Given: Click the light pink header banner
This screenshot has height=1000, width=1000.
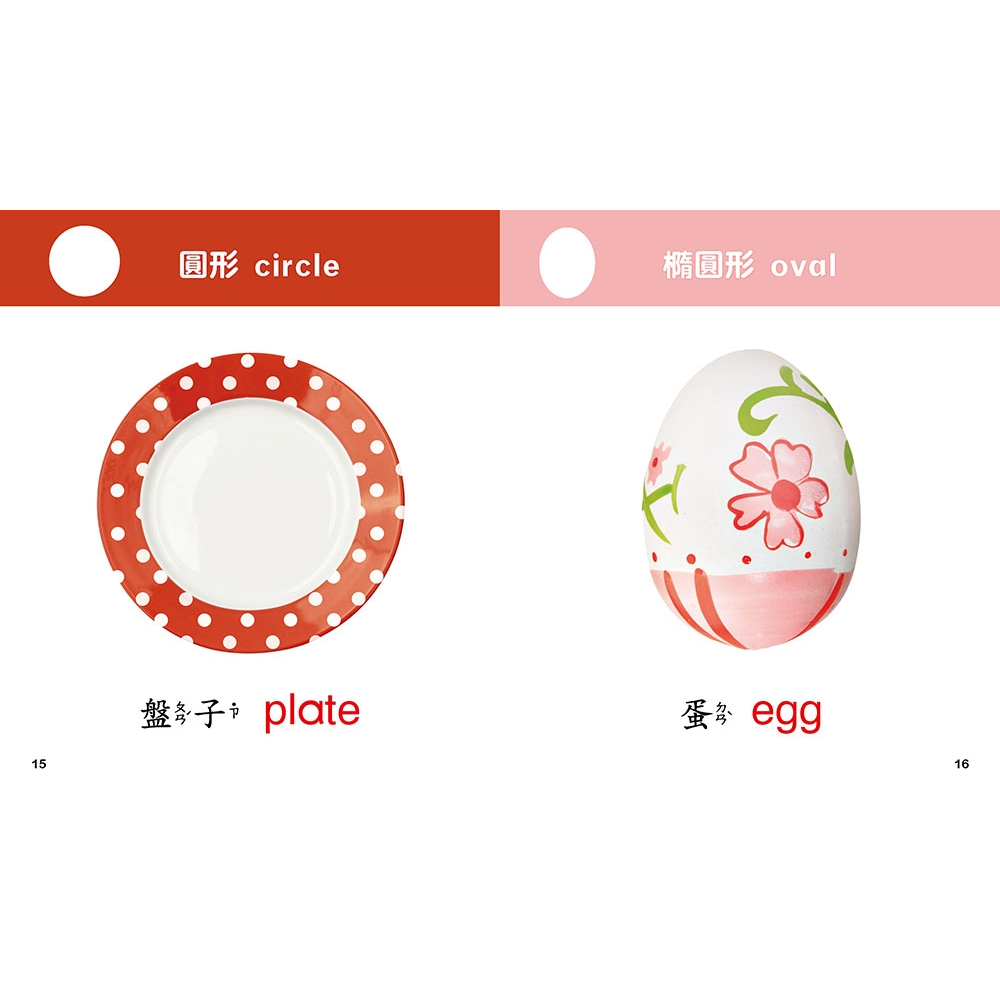Looking at the screenshot, I should [x=750, y=258].
